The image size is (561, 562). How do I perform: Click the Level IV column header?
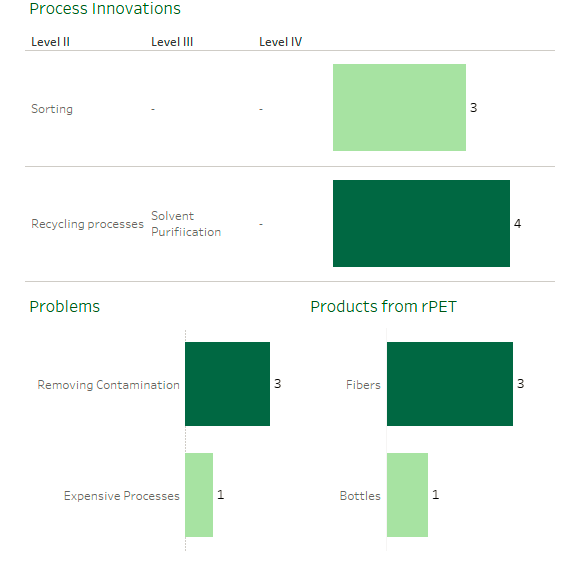[281, 42]
